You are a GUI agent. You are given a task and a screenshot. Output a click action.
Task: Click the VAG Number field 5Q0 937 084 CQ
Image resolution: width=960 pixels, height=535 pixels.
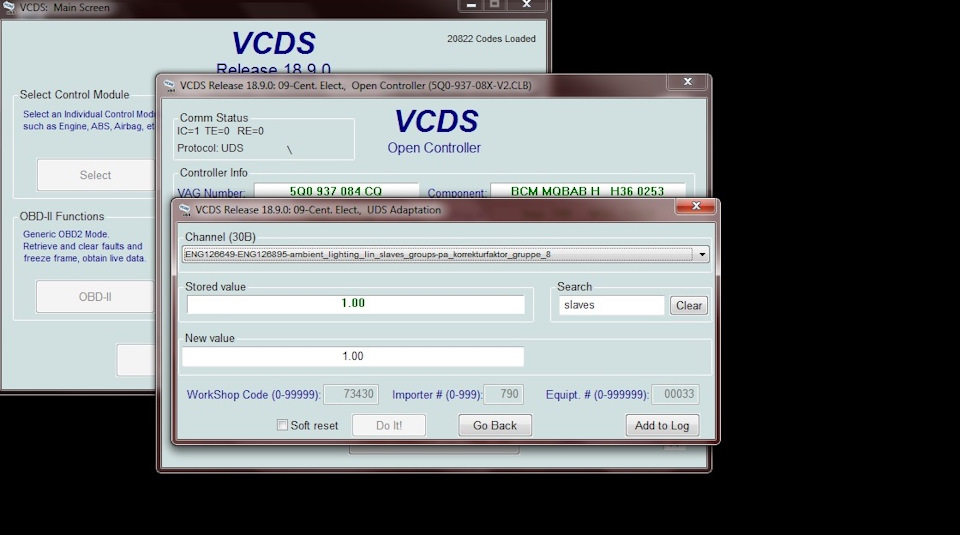tap(336, 191)
